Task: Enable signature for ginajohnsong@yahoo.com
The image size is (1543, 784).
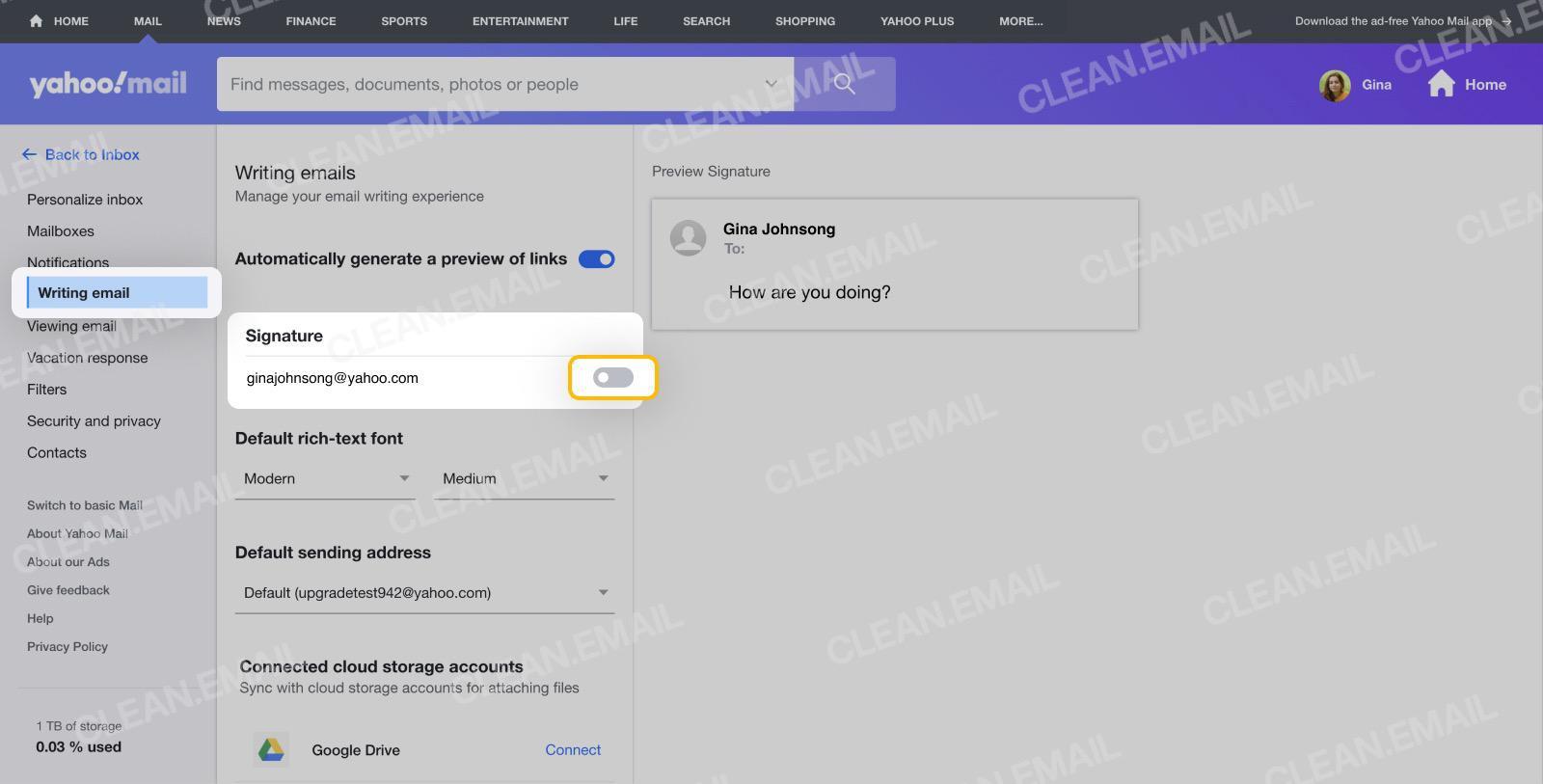Action: click(613, 377)
